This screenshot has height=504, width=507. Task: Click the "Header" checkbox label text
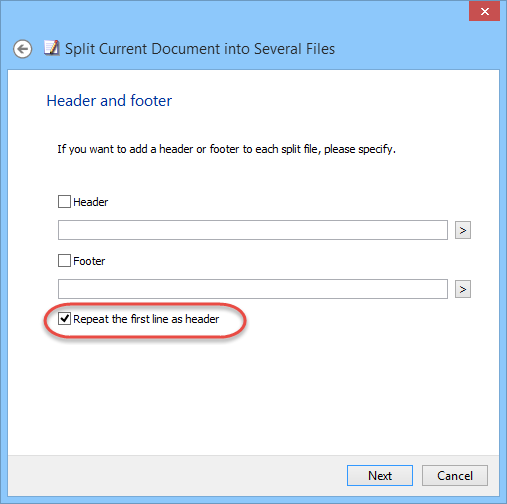91,202
